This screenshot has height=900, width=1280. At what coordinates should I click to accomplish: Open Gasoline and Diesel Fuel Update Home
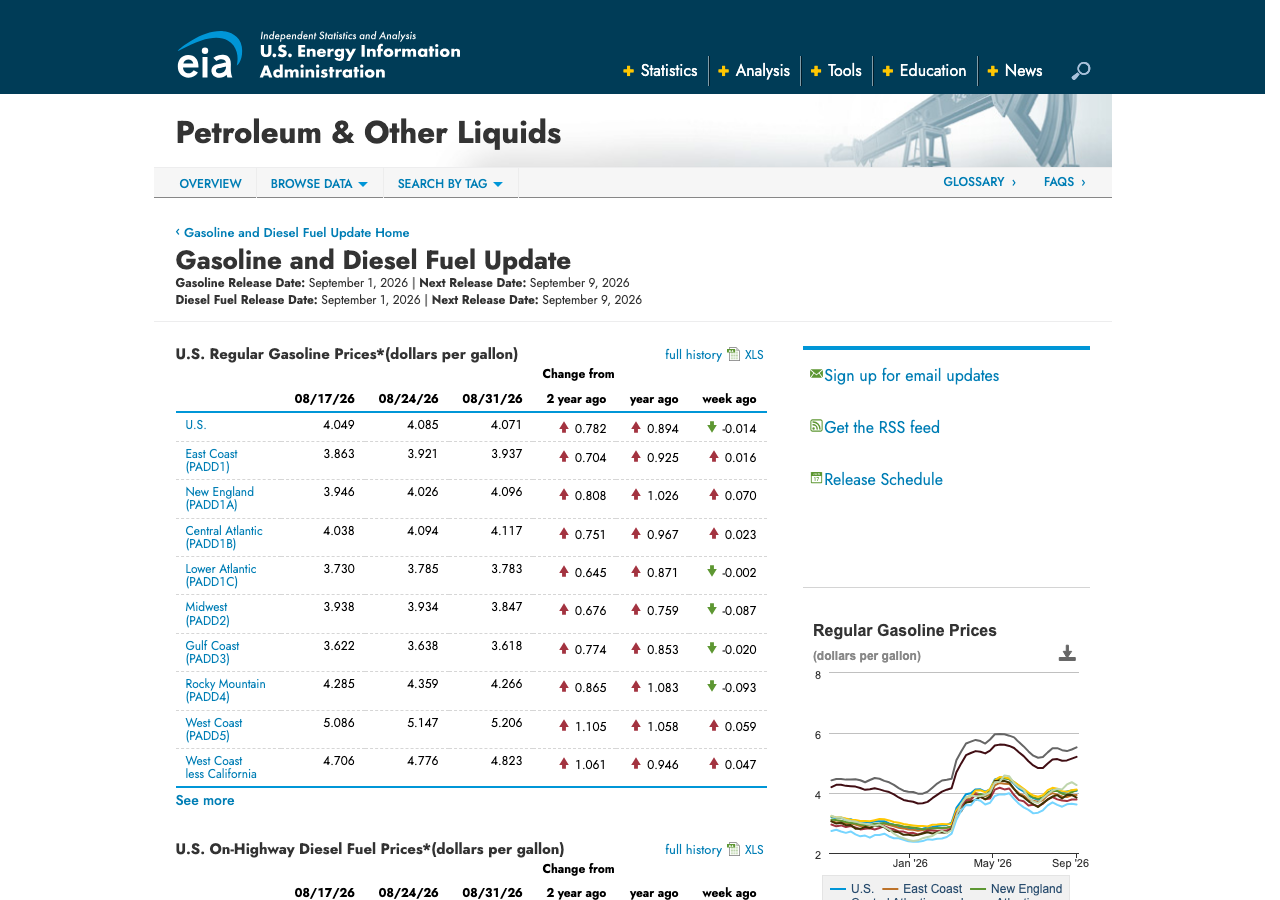pos(296,233)
